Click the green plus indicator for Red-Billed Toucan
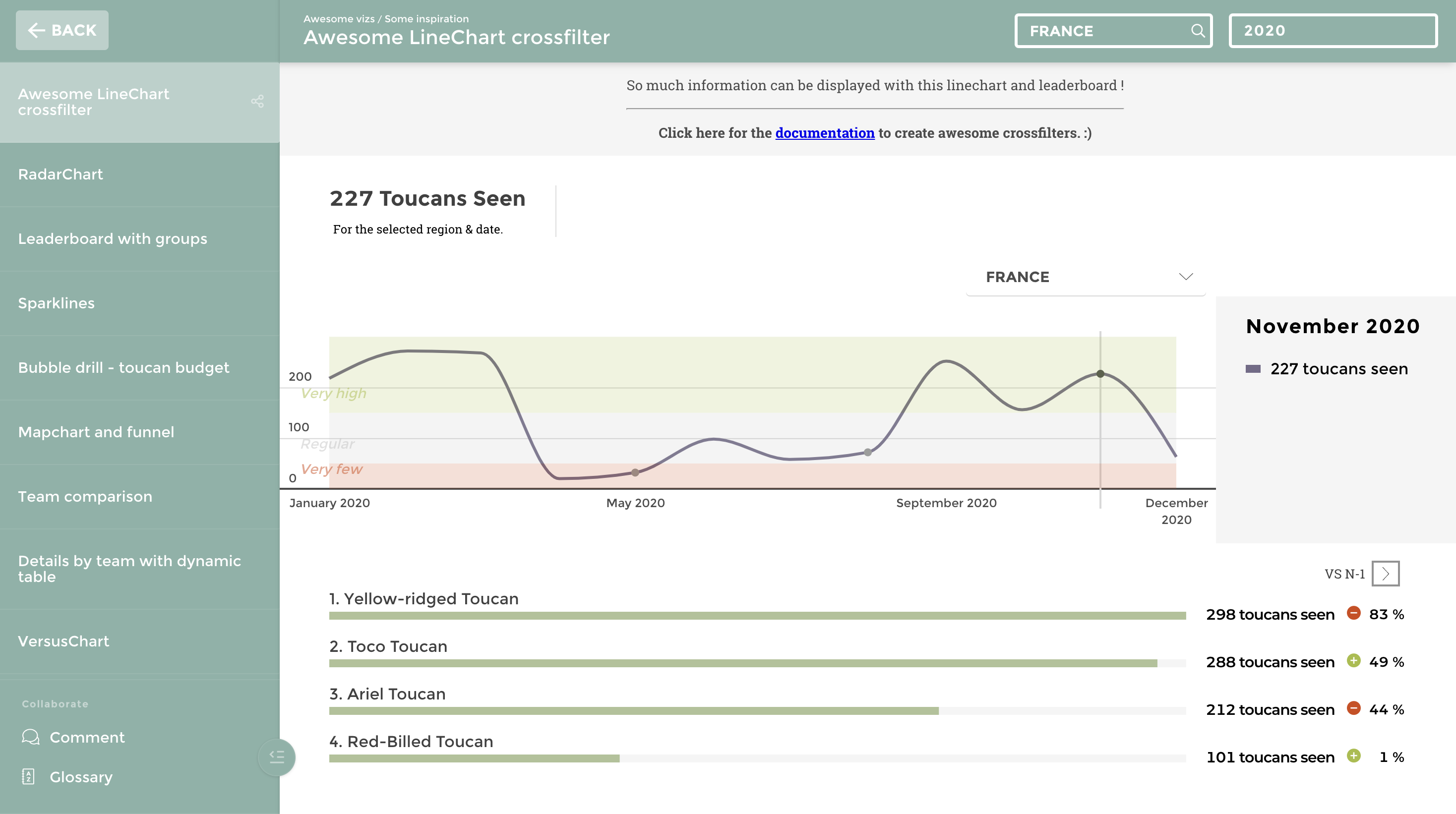The image size is (1456, 814). click(x=1354, y=756)
